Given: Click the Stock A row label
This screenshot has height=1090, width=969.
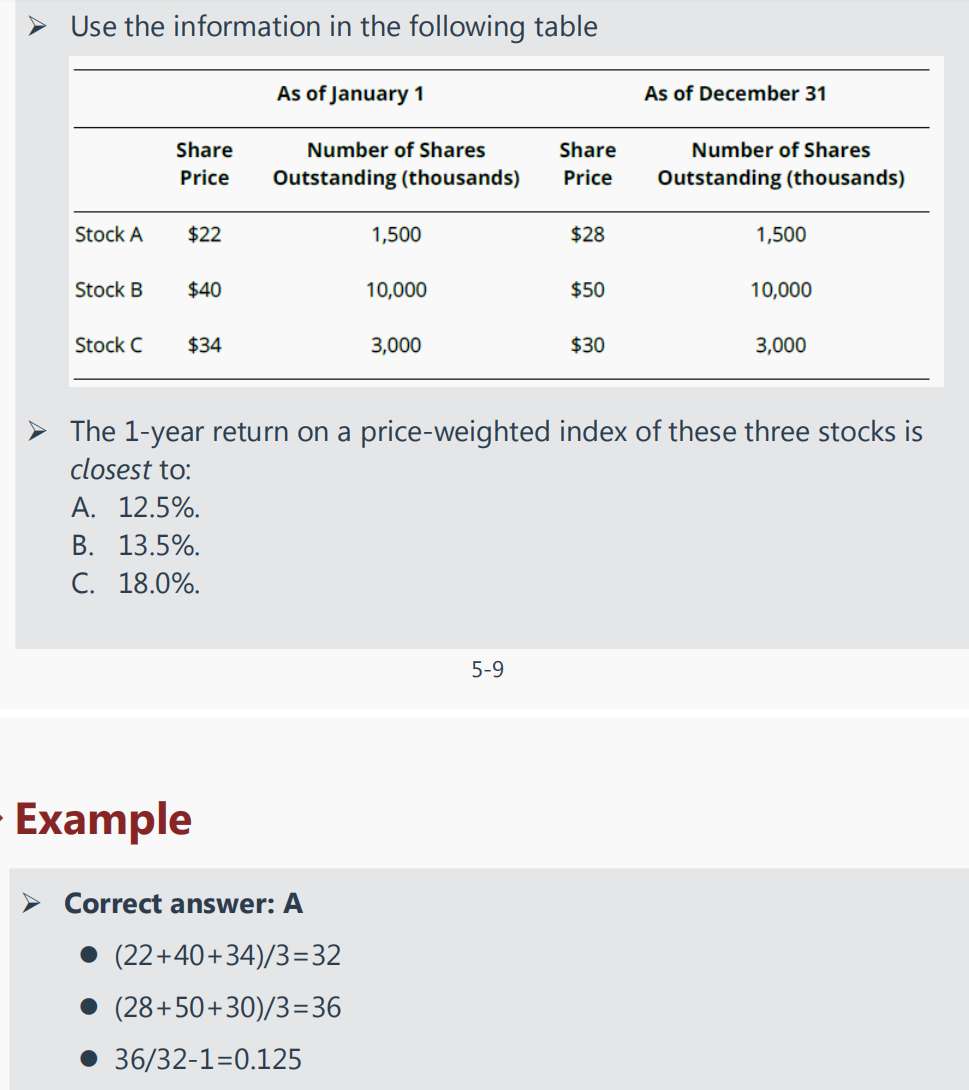Looking at the screenshot, I should [109, 235].
